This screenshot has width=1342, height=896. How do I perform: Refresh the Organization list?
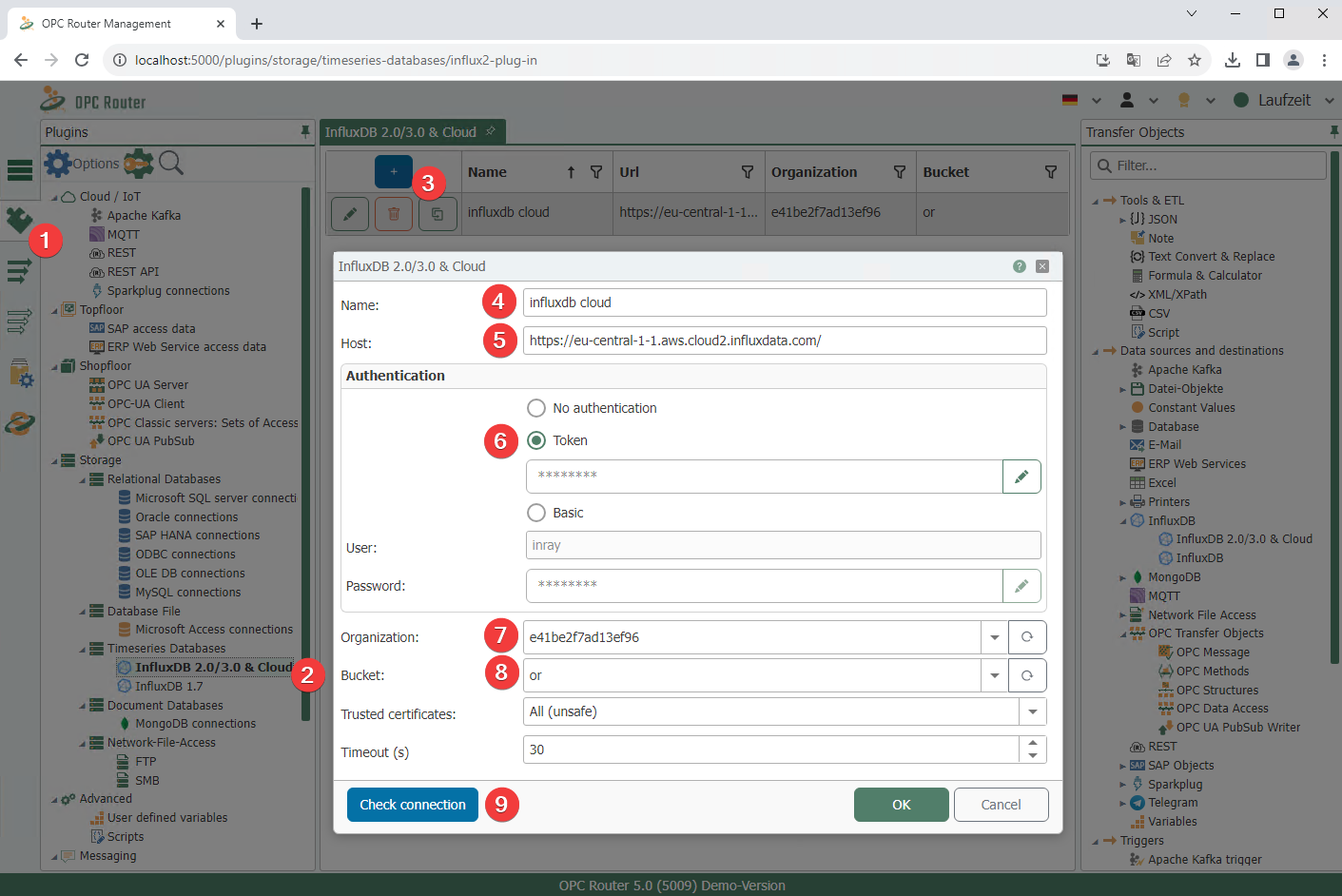(x=1027, y=637)
